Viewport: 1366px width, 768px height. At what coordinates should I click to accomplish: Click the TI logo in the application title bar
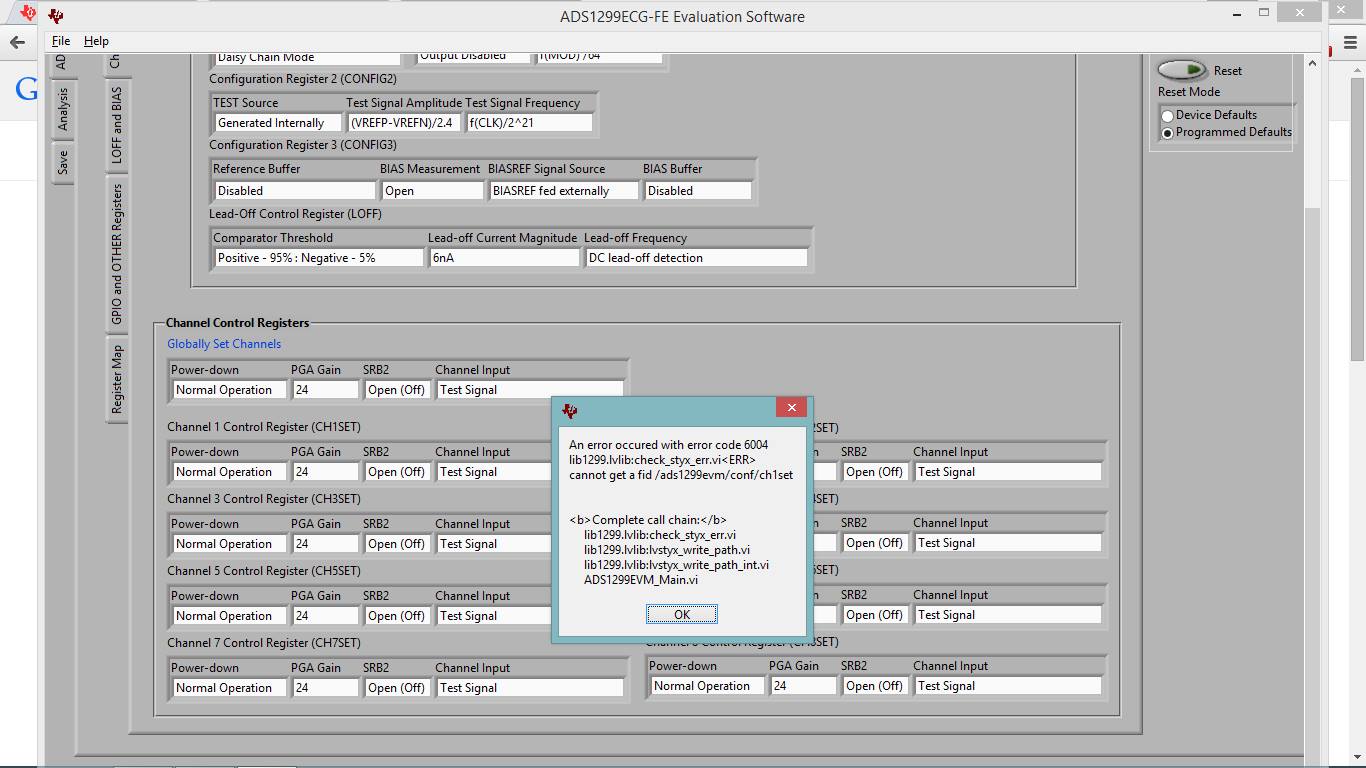[56, 16]
